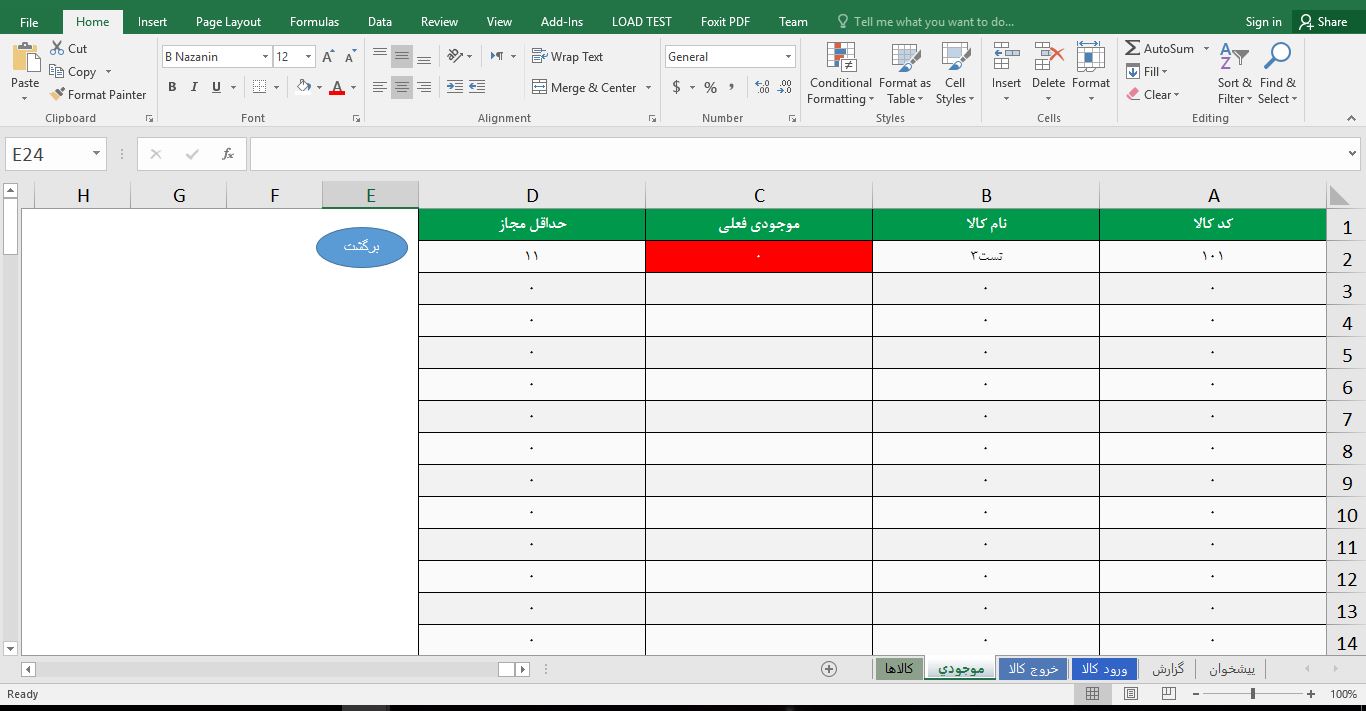The width and height of the screenshot is (1366, 711).
Task: Switch to Normal view in status bar
Action: [x=1092, y=694]
